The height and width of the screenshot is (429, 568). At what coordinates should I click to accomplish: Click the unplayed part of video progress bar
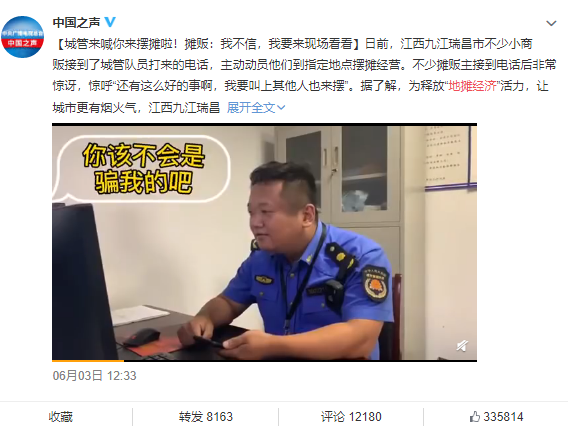[x=300, y=361]
